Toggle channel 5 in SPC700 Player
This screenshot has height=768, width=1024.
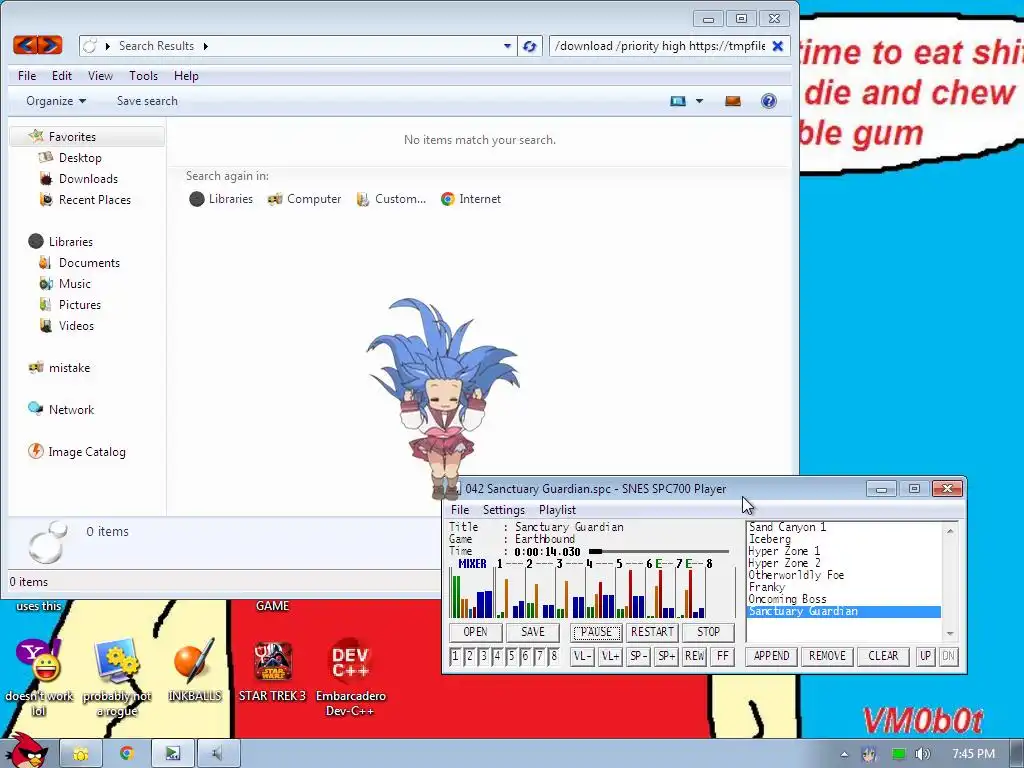tap(511, 656)
